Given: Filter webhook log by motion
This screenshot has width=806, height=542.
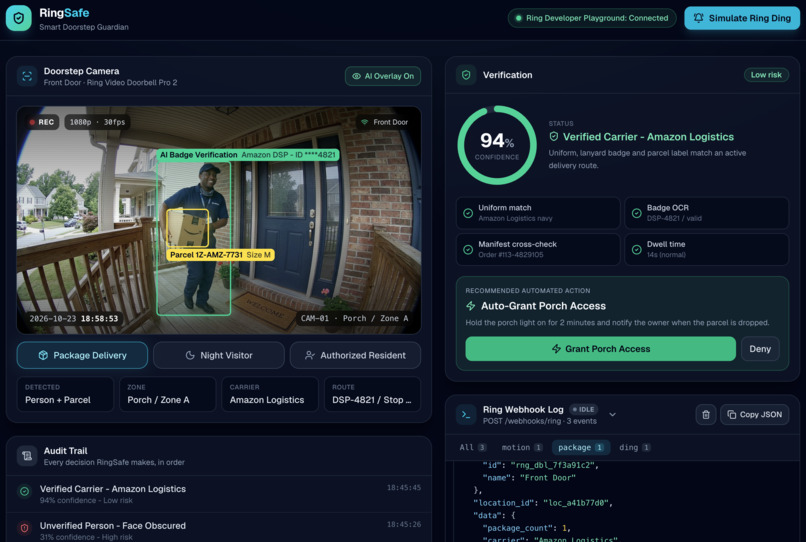Looking at the screenshot, I should 522,447.
